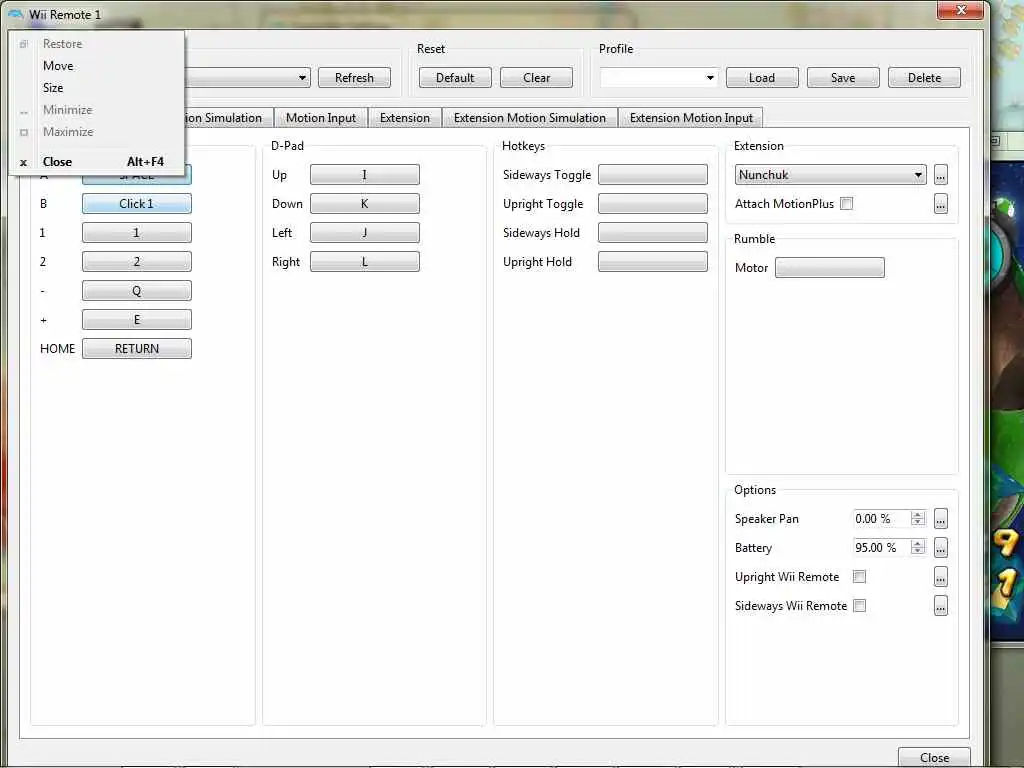
Task: Open Extension Motion Input tab
Action: pos(691,118)
